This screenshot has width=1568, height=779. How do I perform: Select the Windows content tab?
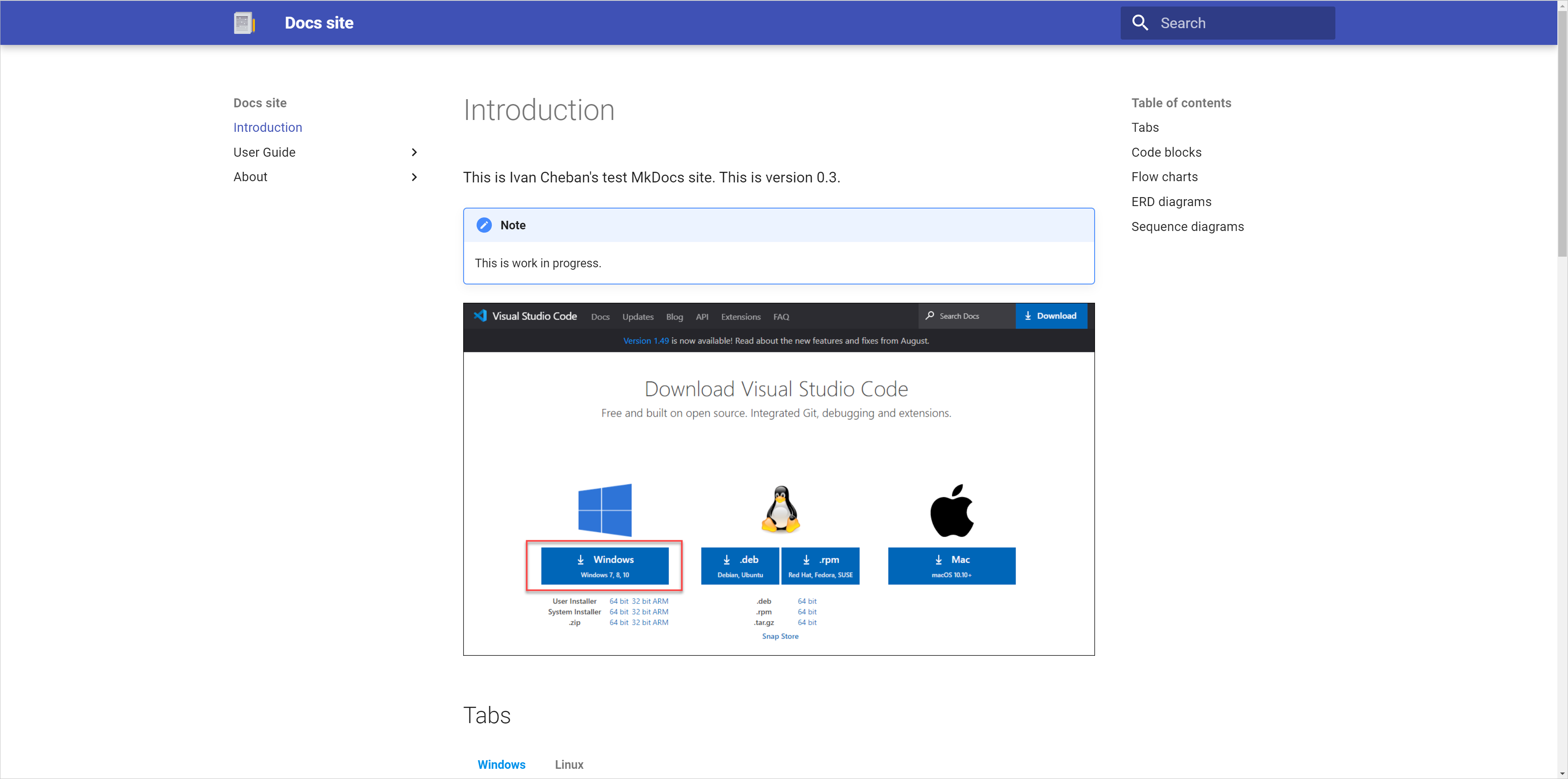[x=501, y=764]
